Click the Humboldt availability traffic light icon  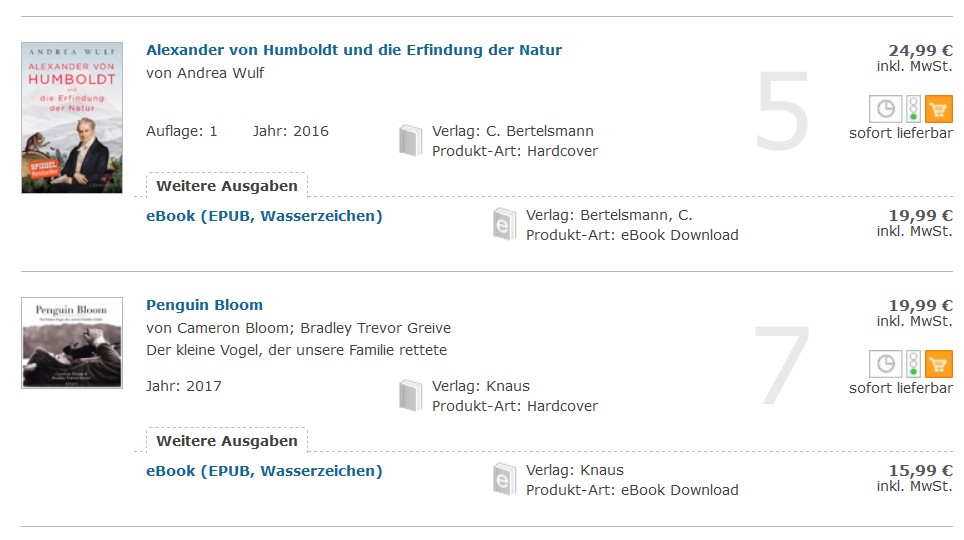913,108
